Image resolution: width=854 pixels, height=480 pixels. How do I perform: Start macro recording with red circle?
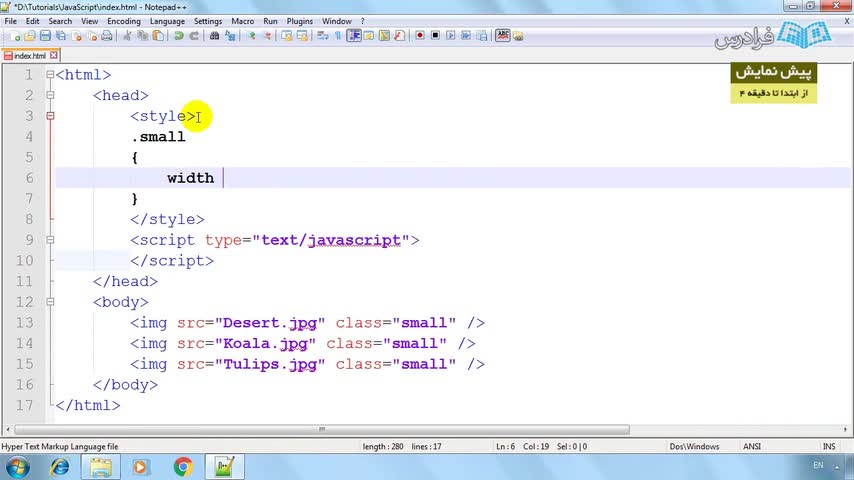[x=420, y=35]
